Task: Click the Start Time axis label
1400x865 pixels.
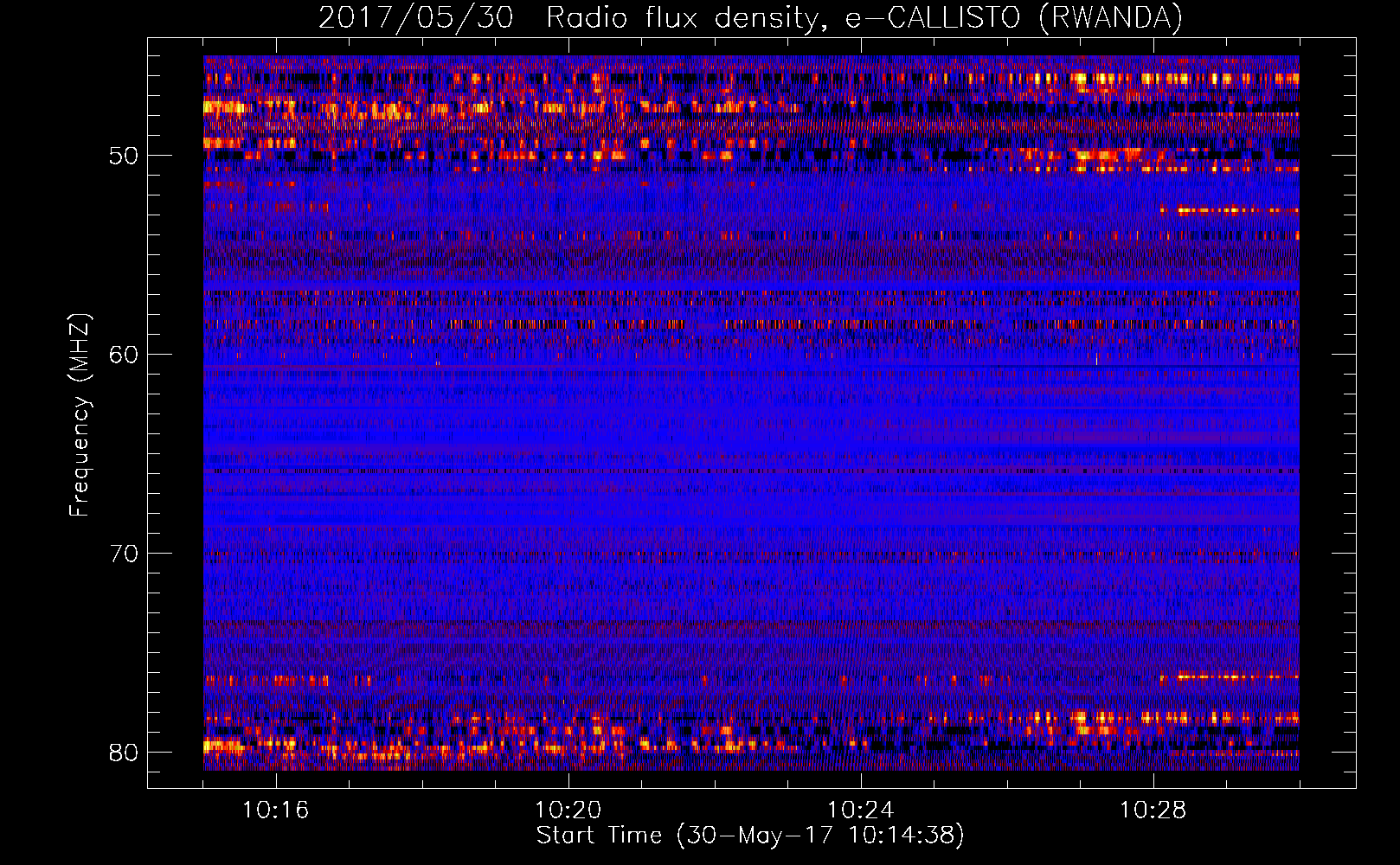Action: tap(750, 836)
